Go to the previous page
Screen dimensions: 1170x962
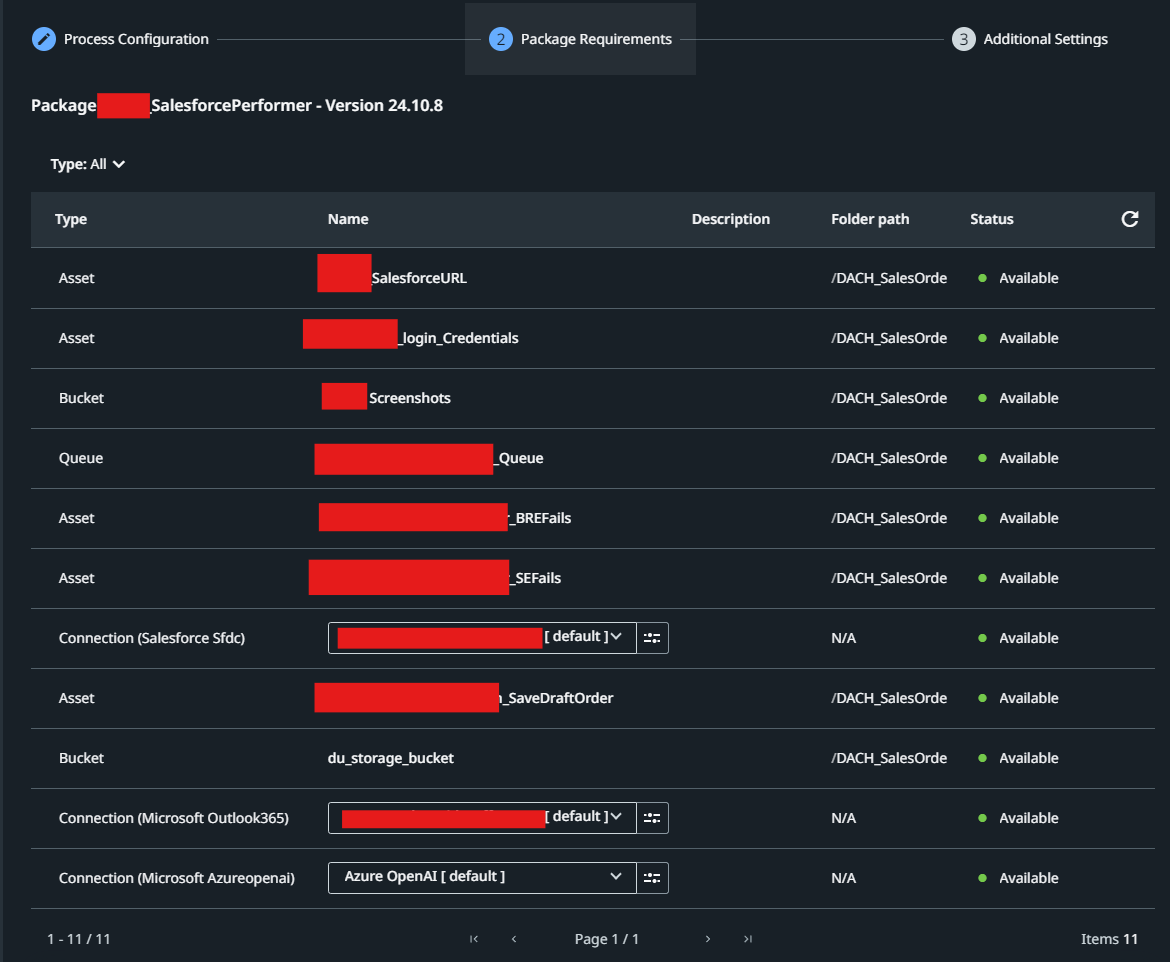[x=514, y=939]
